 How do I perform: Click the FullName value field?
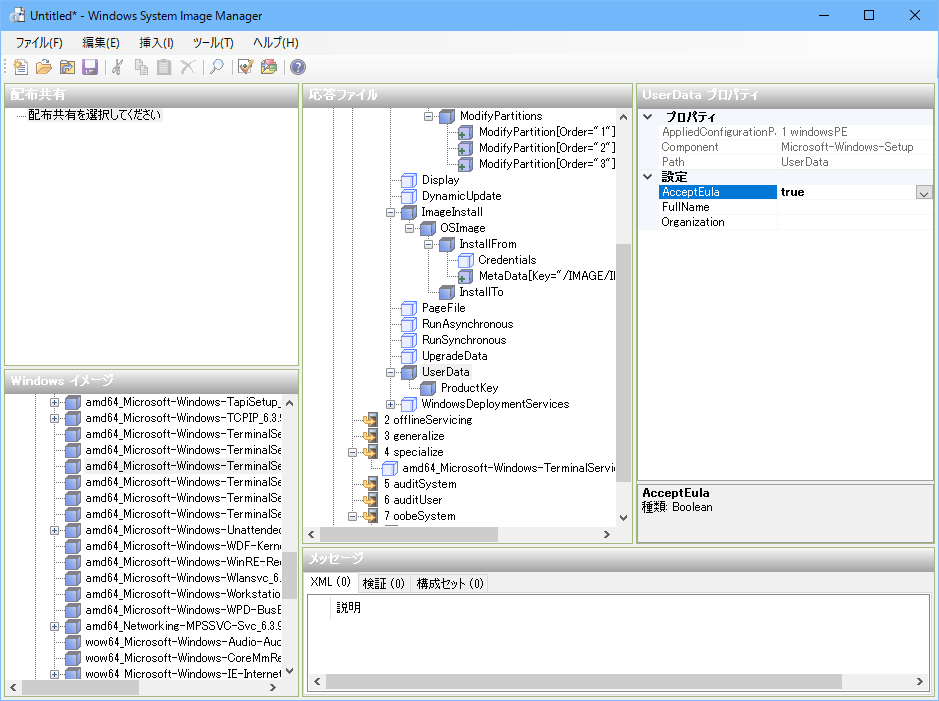point(855,207)
